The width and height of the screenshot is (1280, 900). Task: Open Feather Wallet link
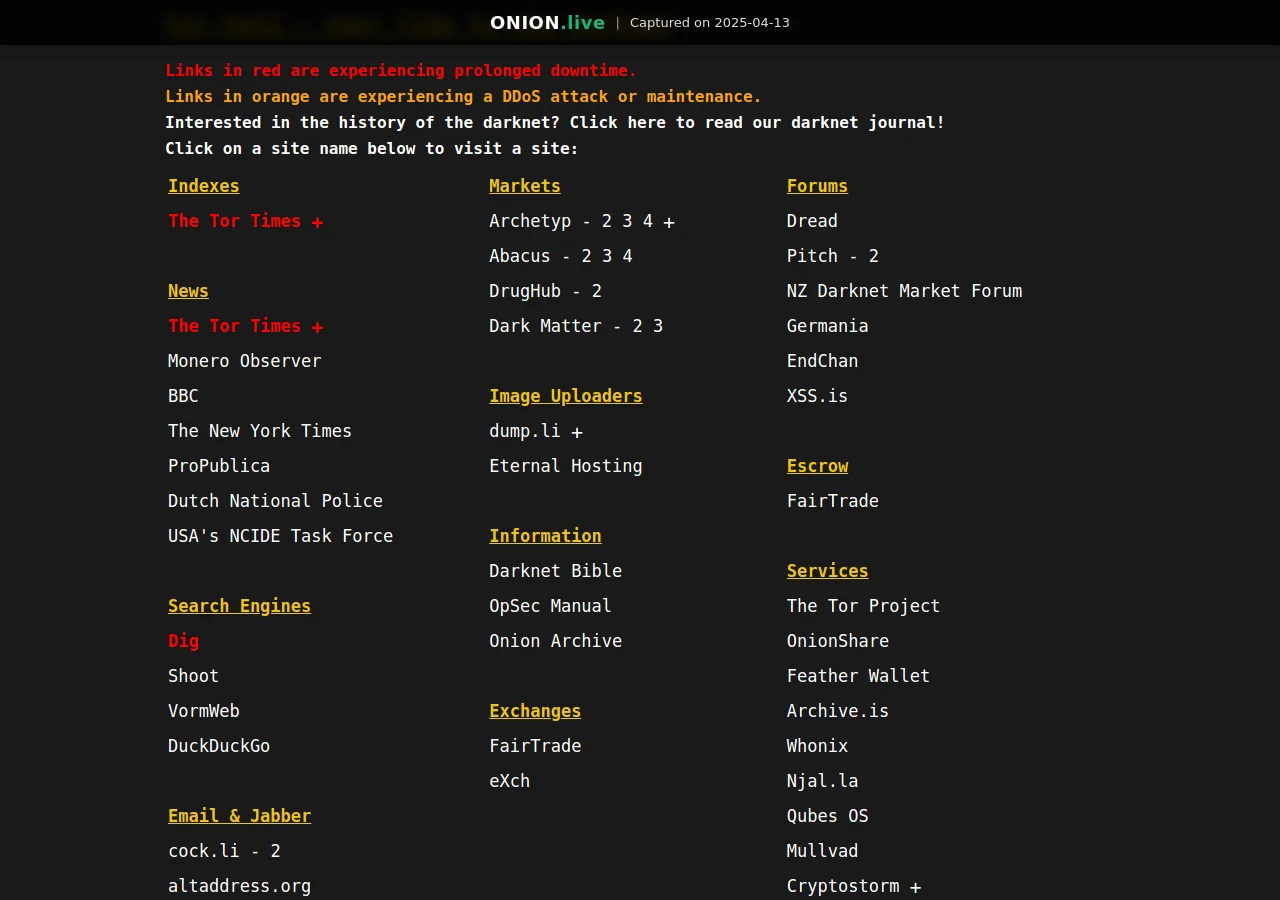click(x=858, y=676)
